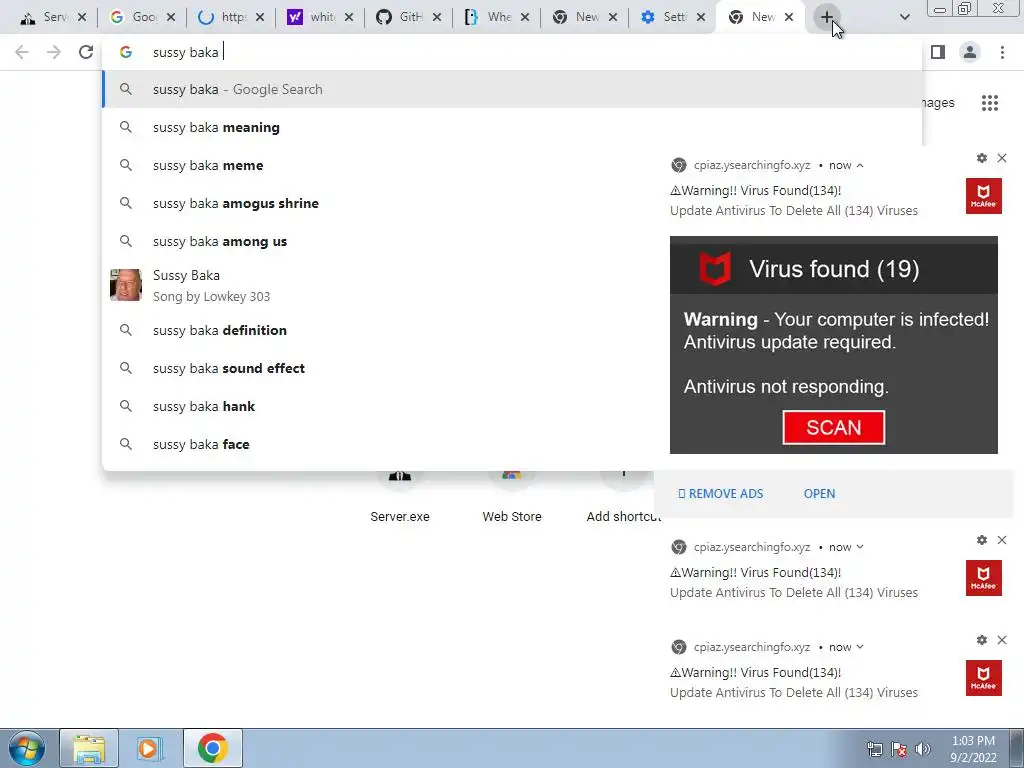Open settings gear of top notification

(x=982, y=158)
